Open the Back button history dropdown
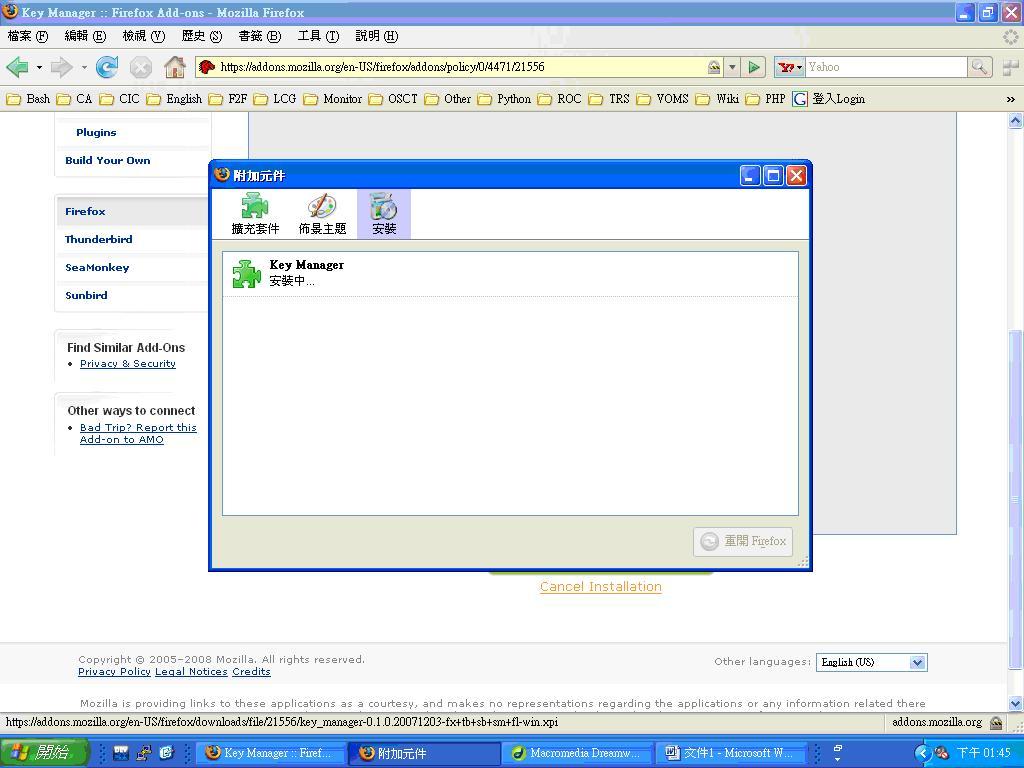The image size is (1024, 768). (39, 67)
